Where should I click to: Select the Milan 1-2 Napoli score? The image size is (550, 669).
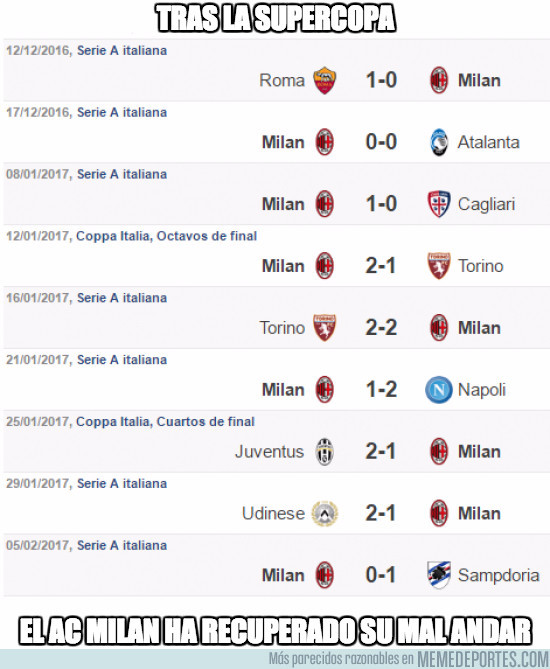381,390
